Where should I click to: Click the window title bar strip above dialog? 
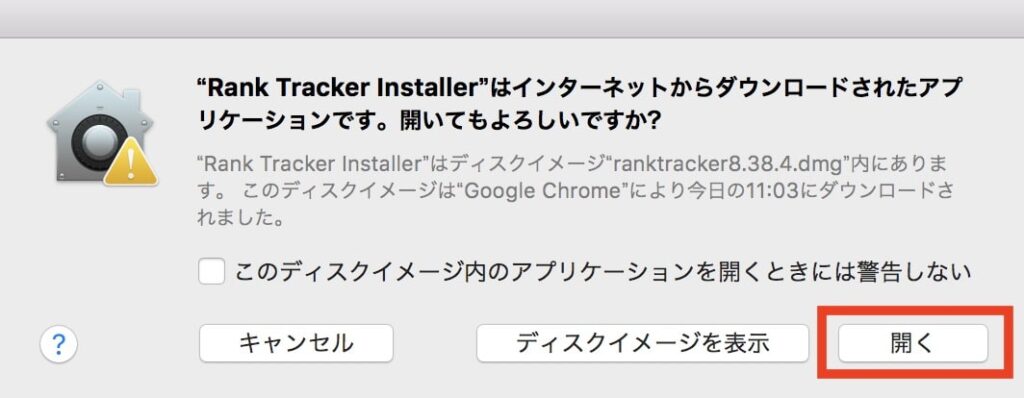tap(512, 18)
